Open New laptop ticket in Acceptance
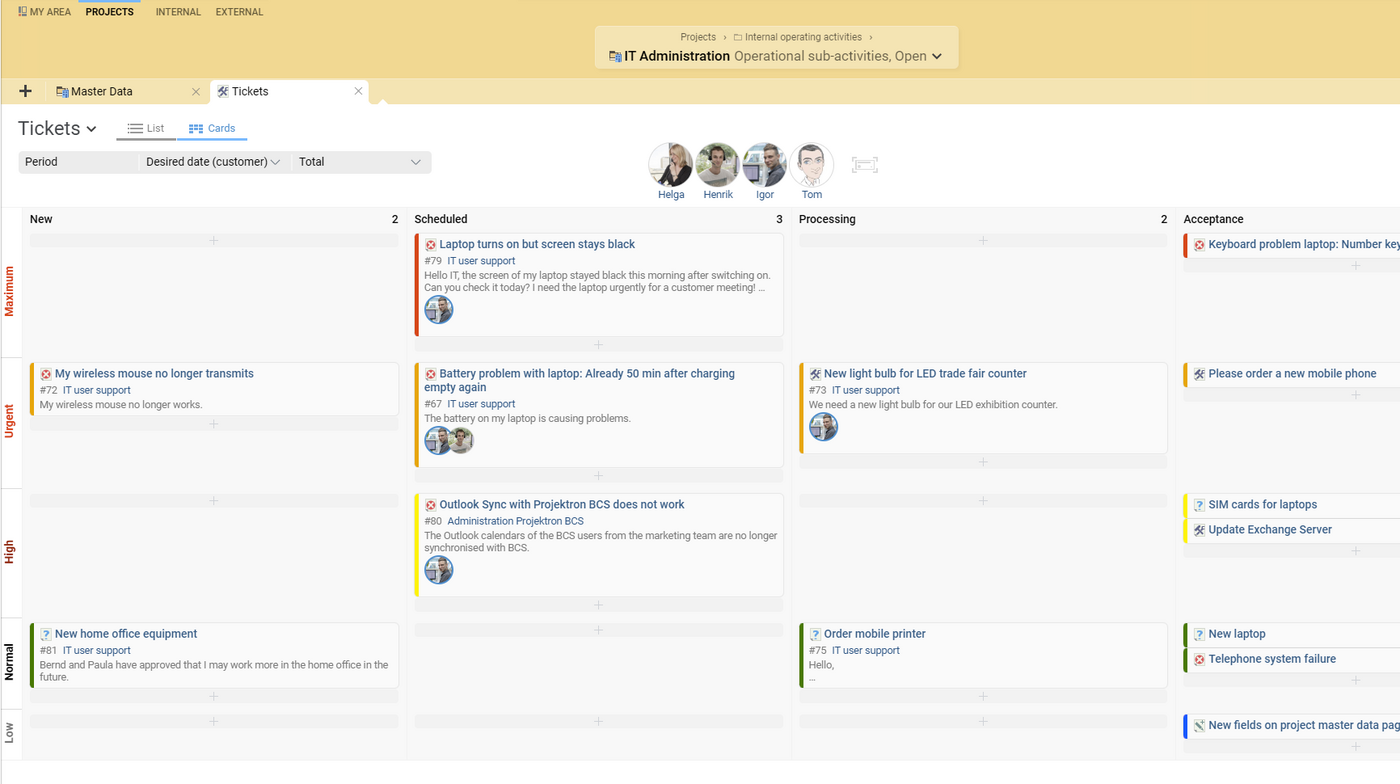1400x784 pixels. click(x=1237, y=634)
